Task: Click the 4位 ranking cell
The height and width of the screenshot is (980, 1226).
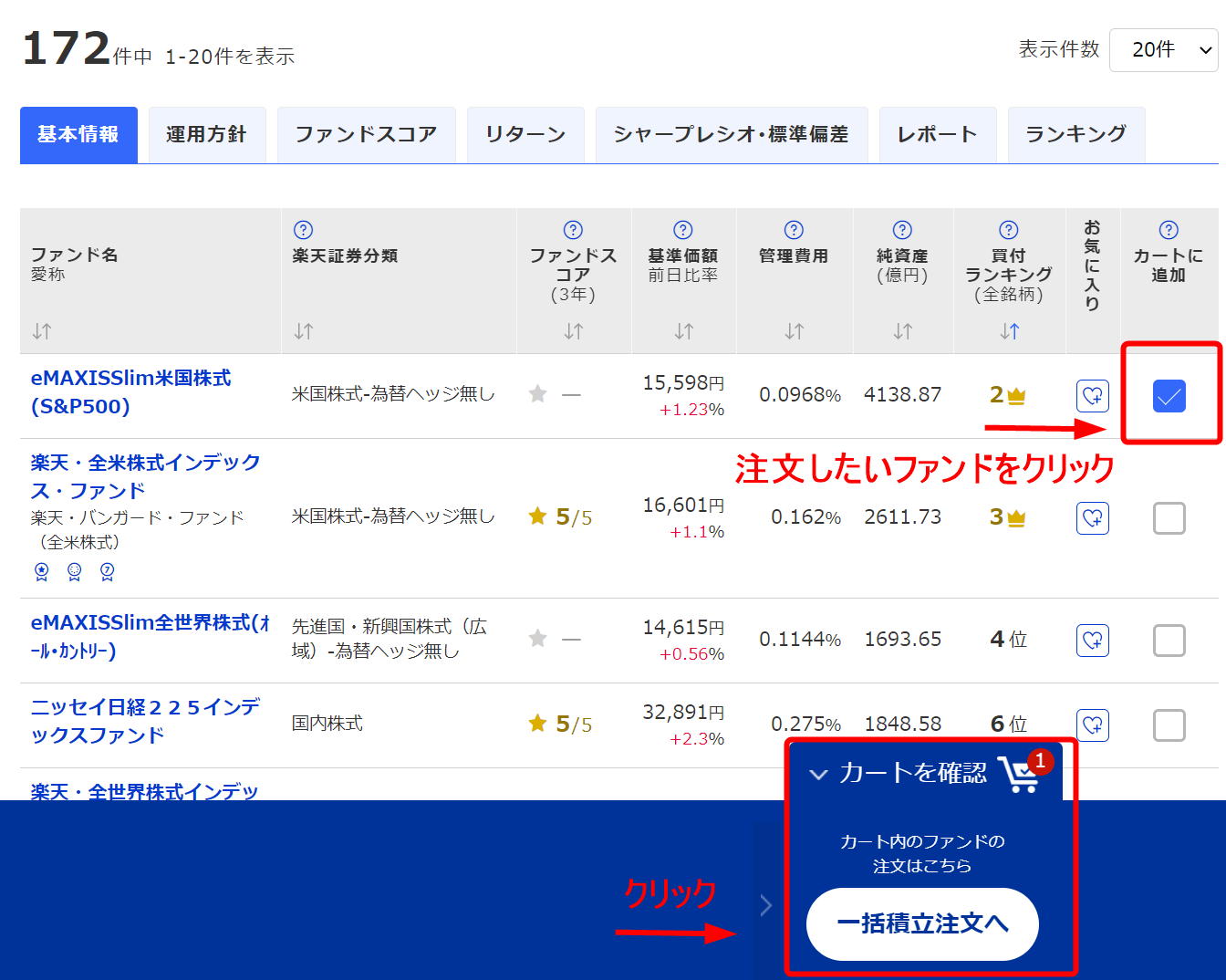Action: point(1009,640)
